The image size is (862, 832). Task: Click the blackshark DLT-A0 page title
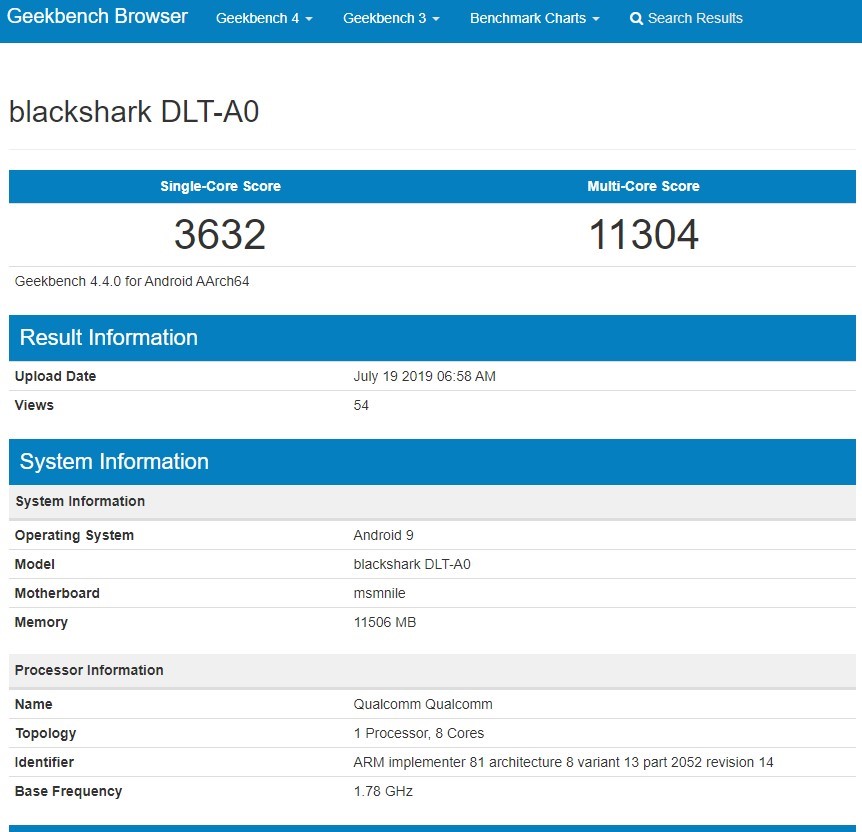134,112
